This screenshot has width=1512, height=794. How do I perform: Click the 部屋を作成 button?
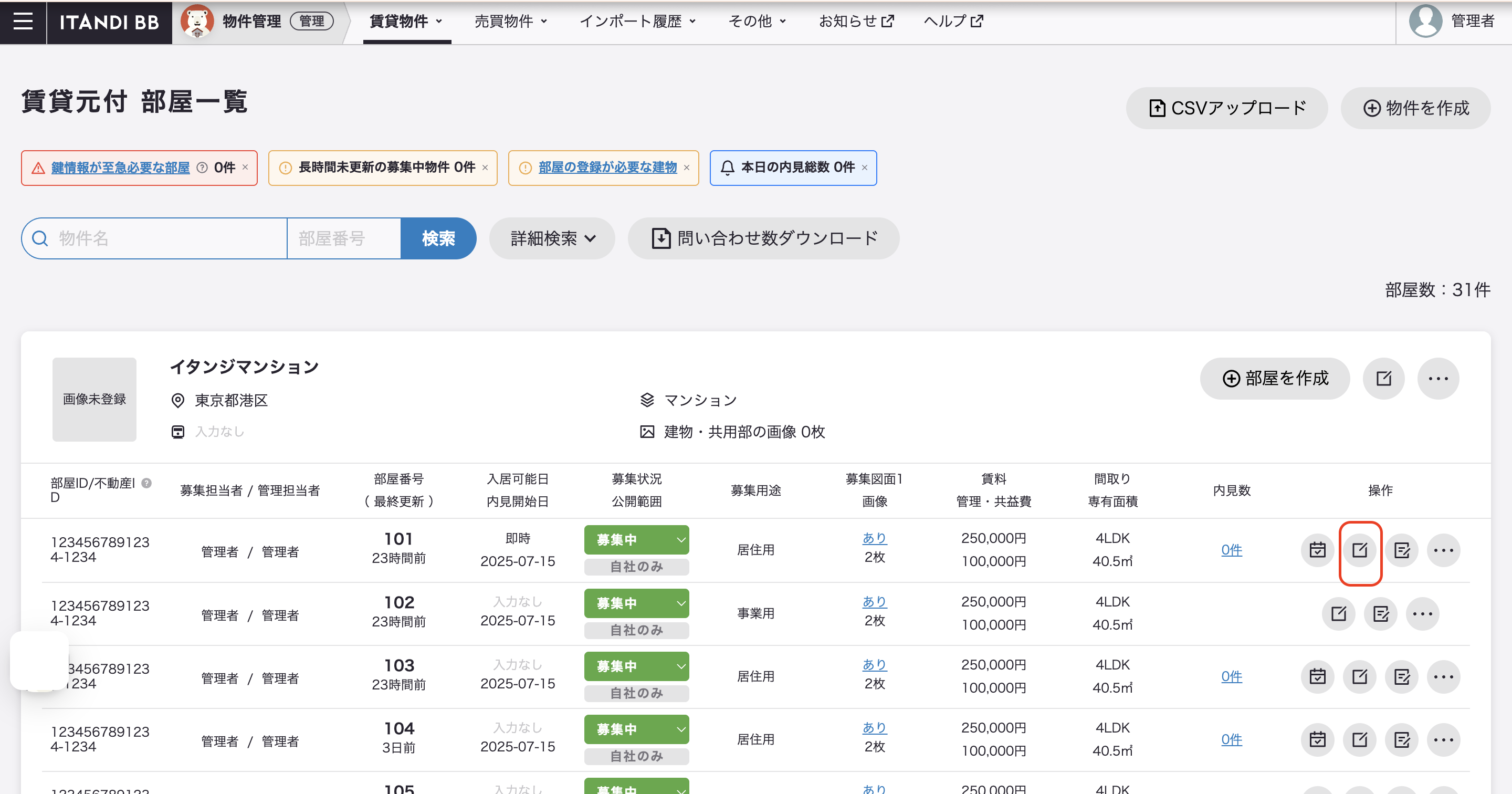pos(1275,378)
